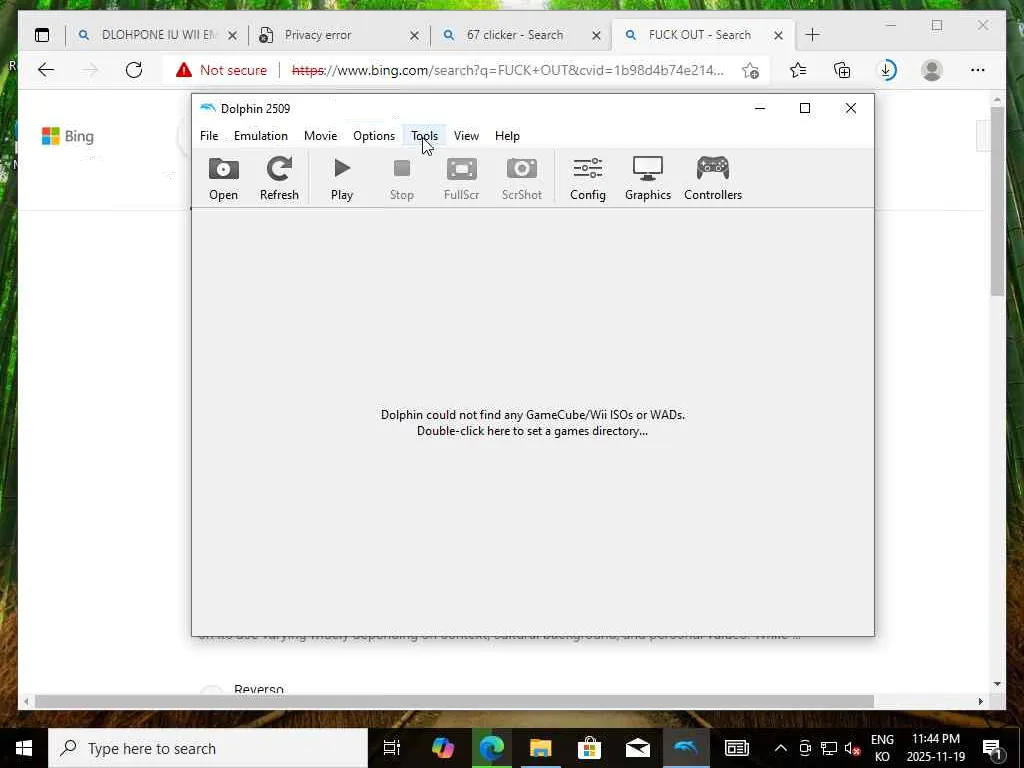Click the network tray icon
The width and height of the screenshot is (1024, 768).
(829, 748)
